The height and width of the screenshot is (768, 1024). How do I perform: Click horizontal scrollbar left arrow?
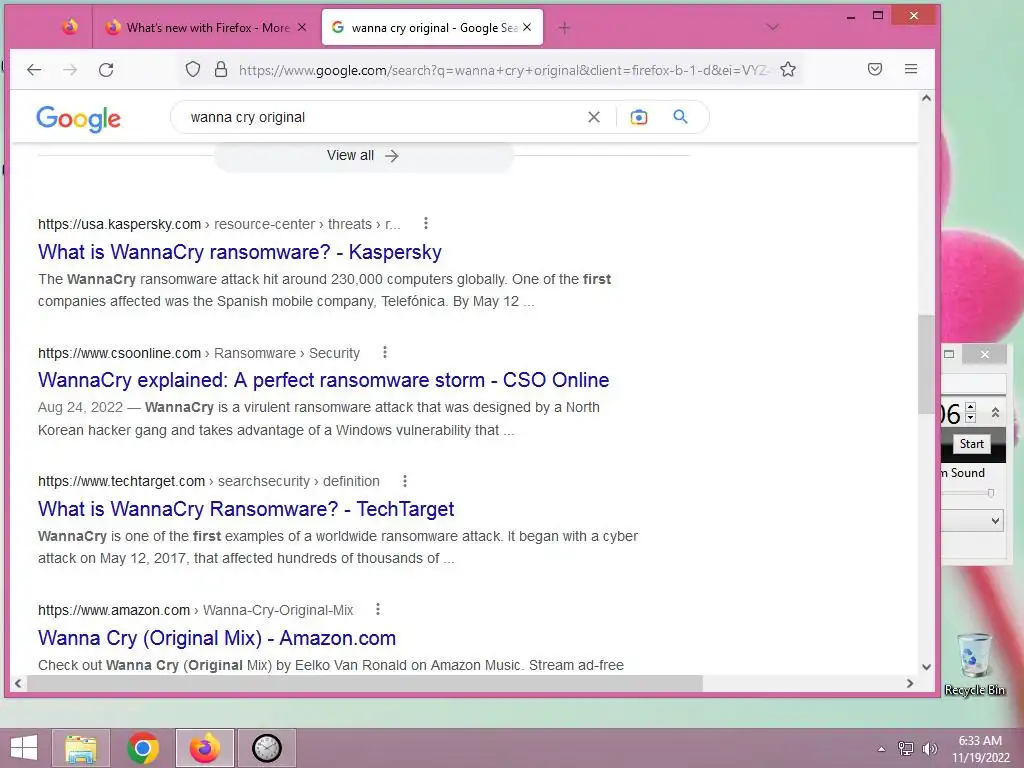point(18,683)
